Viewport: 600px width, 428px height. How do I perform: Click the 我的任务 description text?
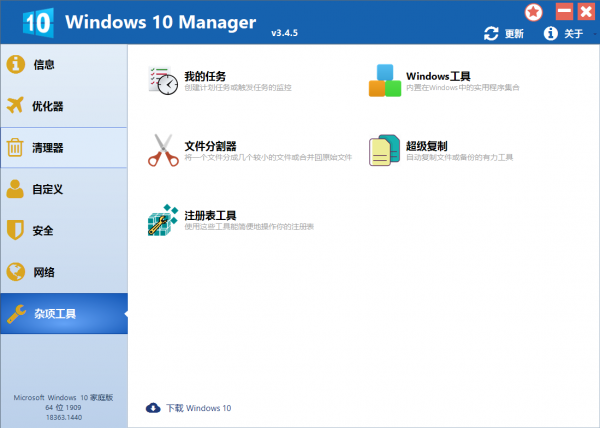pos(238,88)
